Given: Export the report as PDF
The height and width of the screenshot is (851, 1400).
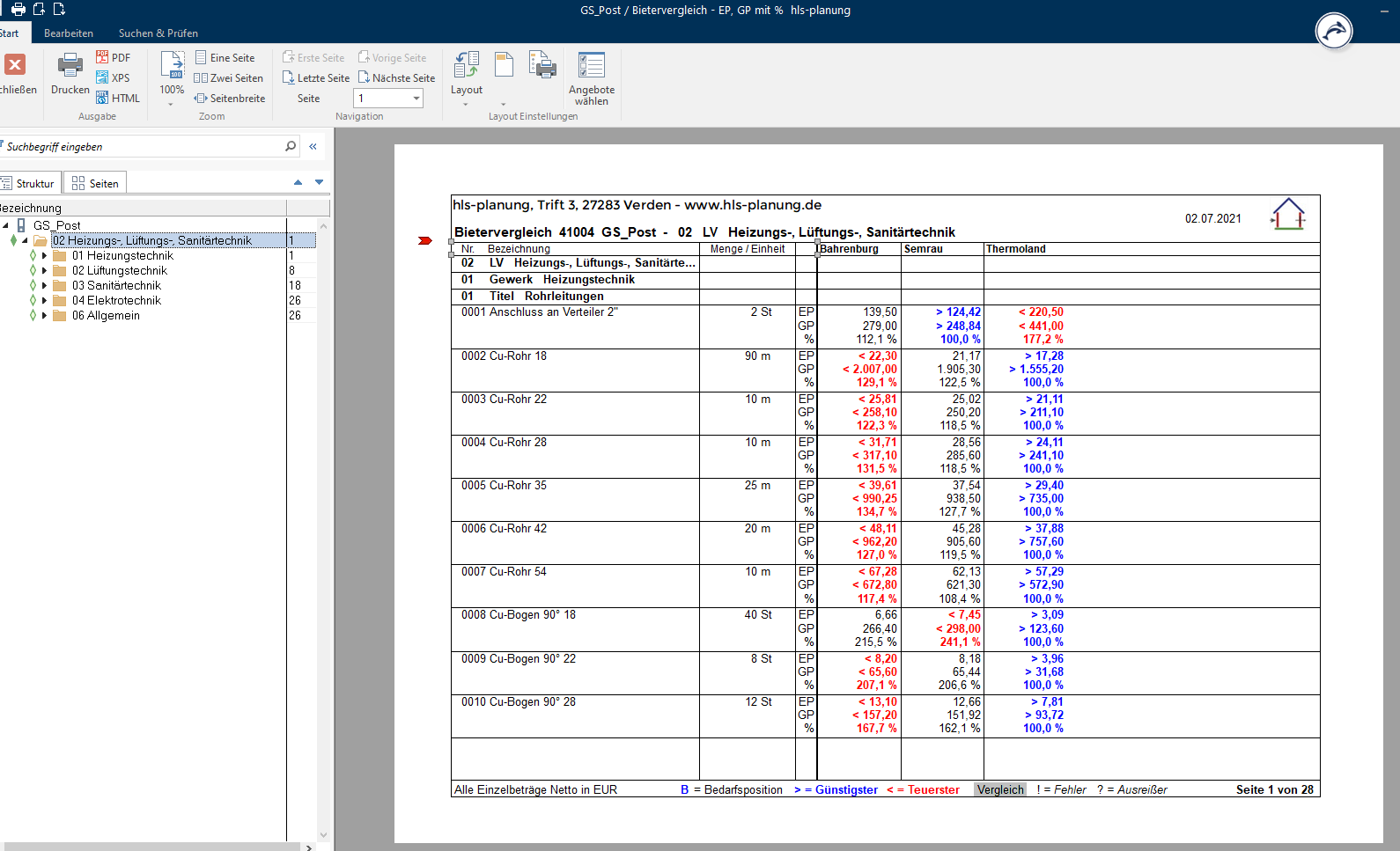Looking at the screenshot, I should [113, 58].
